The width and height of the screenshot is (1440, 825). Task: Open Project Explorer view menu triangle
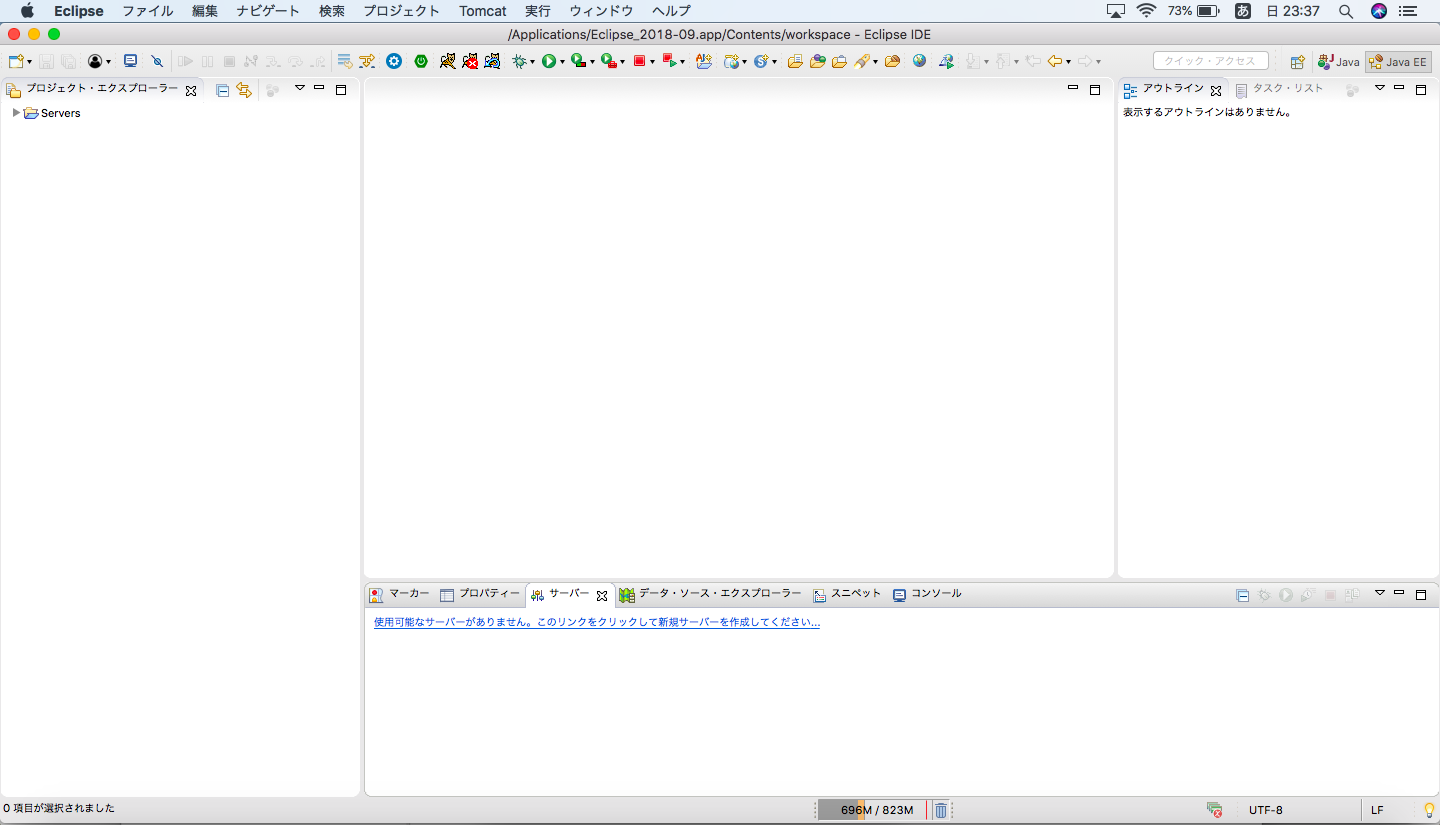[299, 88]
